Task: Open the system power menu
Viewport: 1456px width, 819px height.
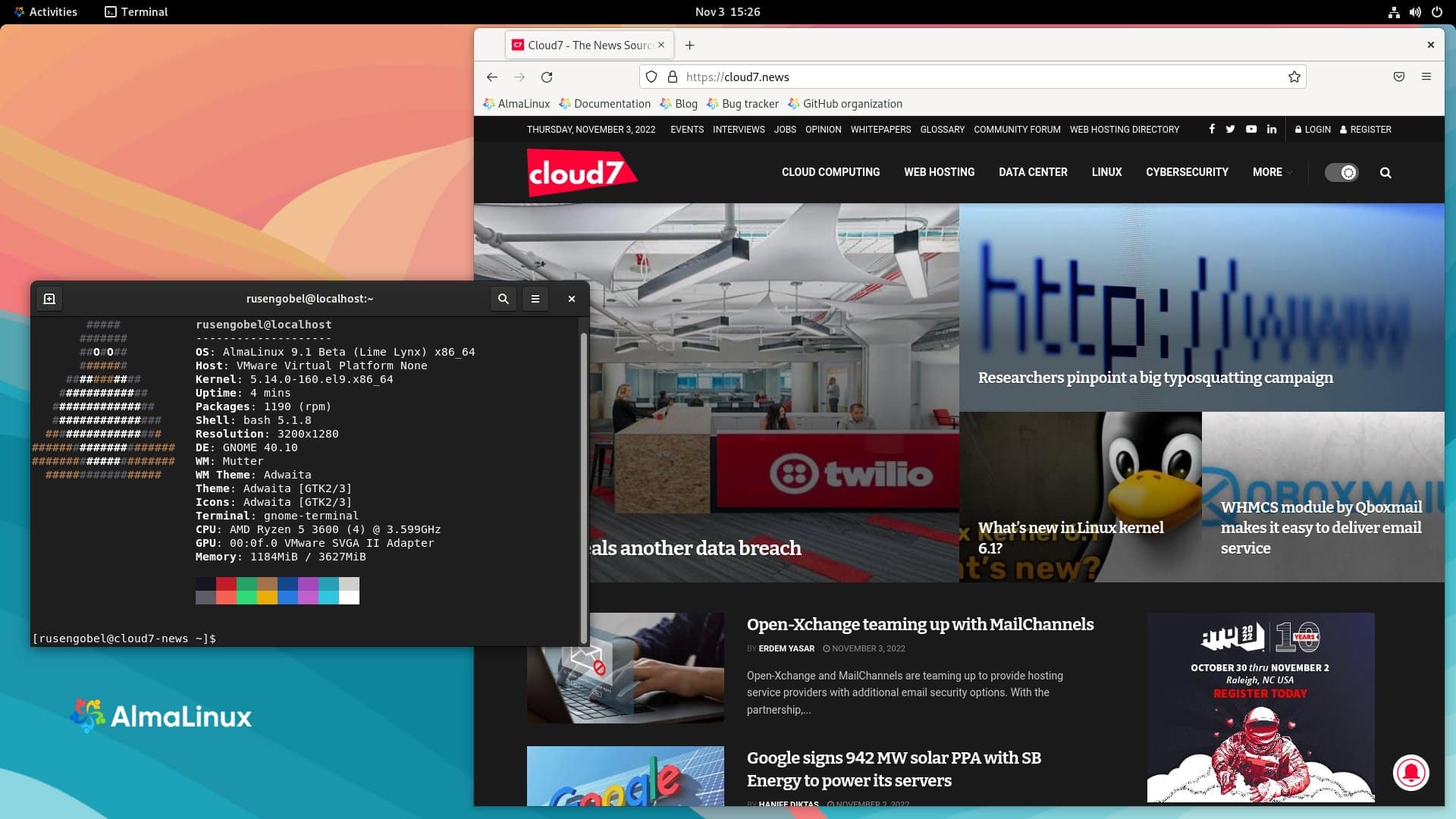Action: [1436, 12]
